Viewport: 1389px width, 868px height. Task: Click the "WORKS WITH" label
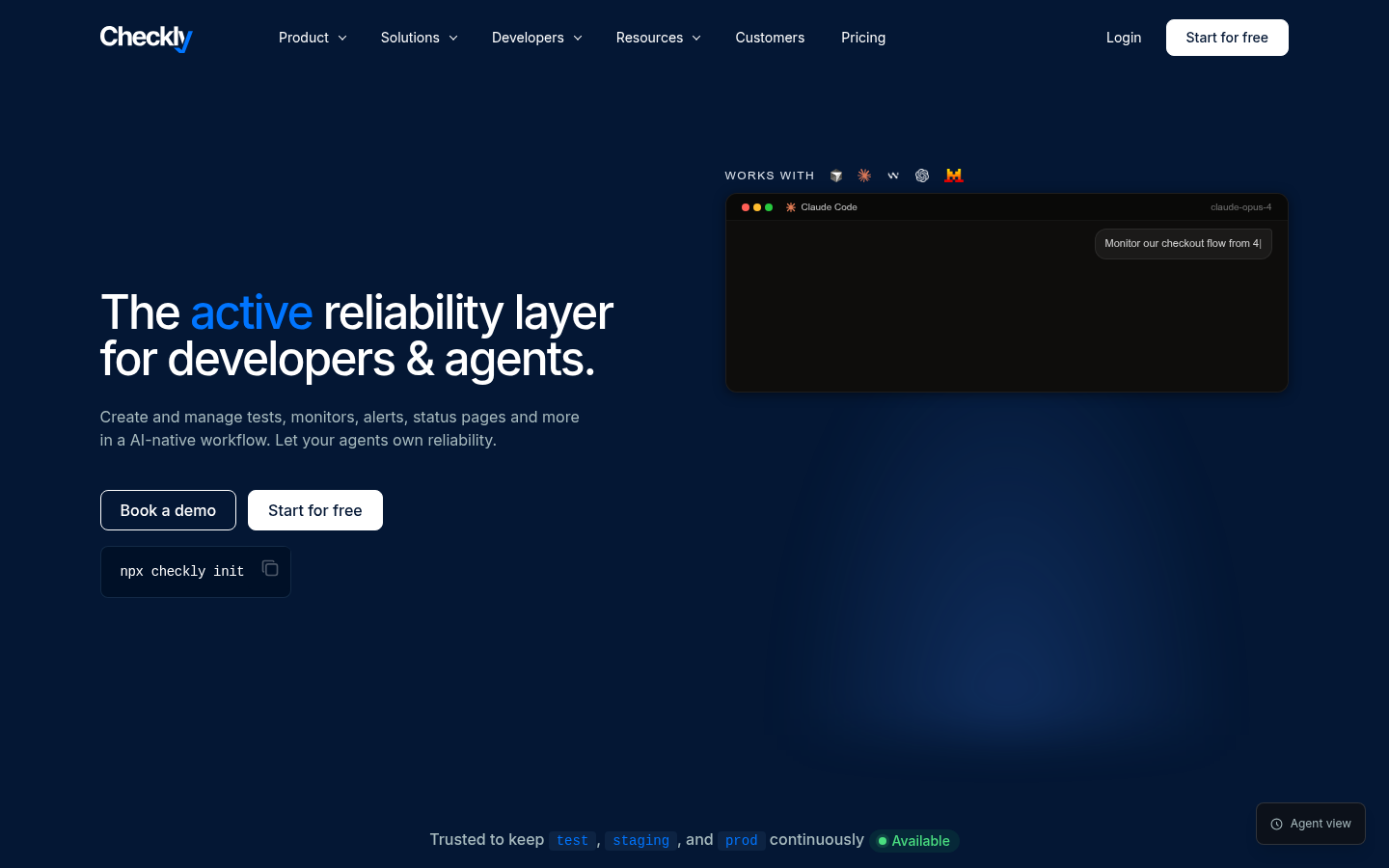click(x=770, y=176)
